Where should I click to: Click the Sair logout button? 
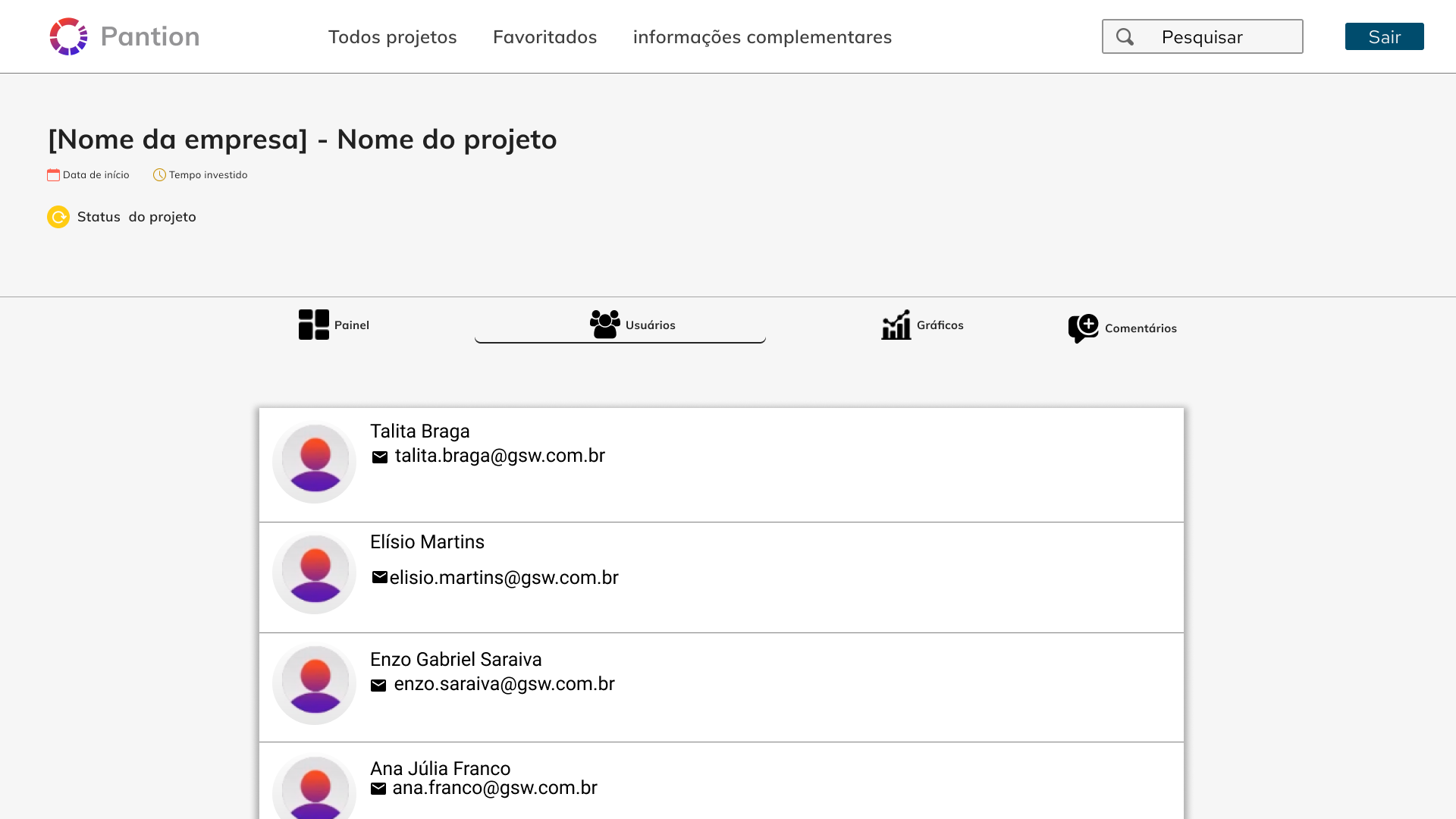point(1385,36)
